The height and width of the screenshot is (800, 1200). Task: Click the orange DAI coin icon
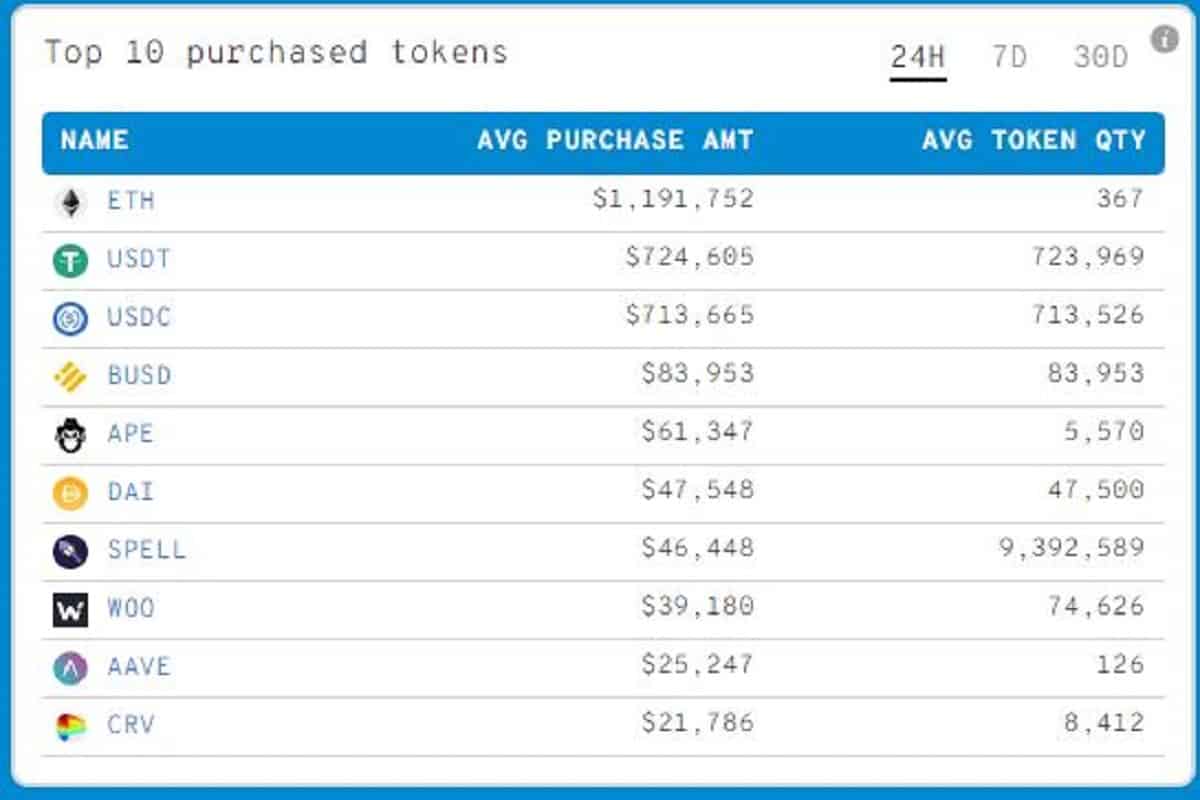point(70,493)
